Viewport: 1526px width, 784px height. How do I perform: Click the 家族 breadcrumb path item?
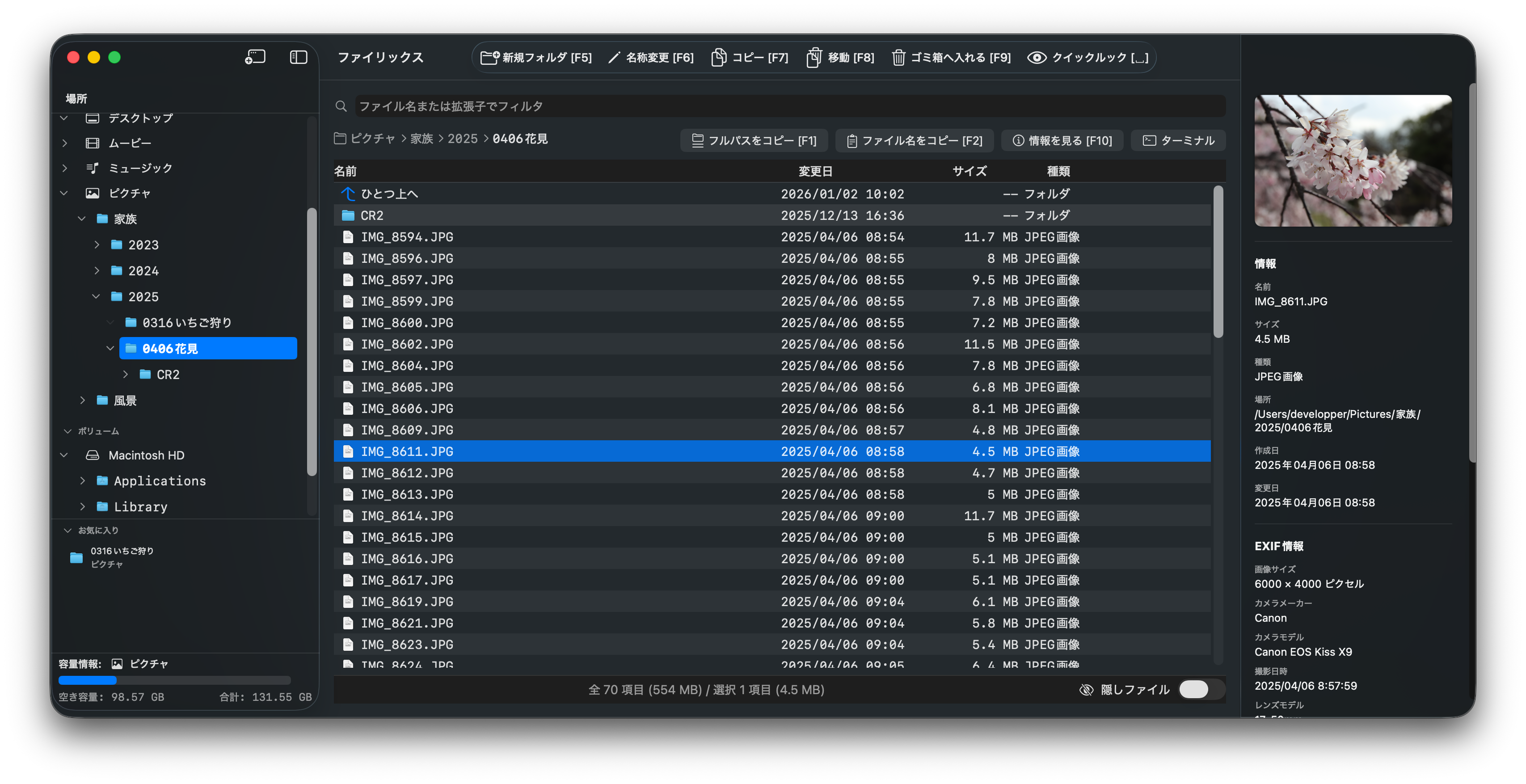(x=421, y=139)
